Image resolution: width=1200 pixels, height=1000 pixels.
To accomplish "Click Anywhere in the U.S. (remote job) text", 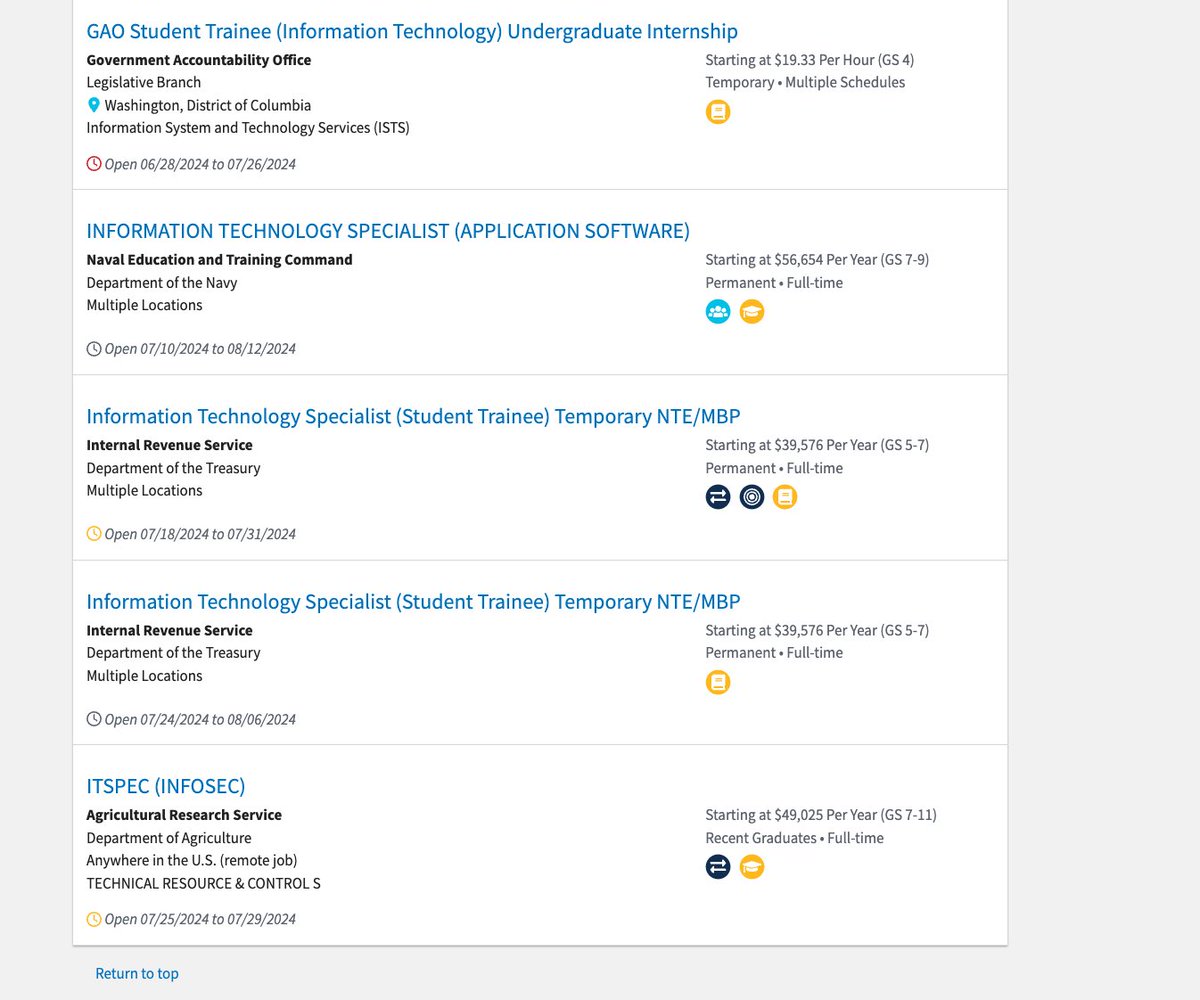I will (192, 860).
